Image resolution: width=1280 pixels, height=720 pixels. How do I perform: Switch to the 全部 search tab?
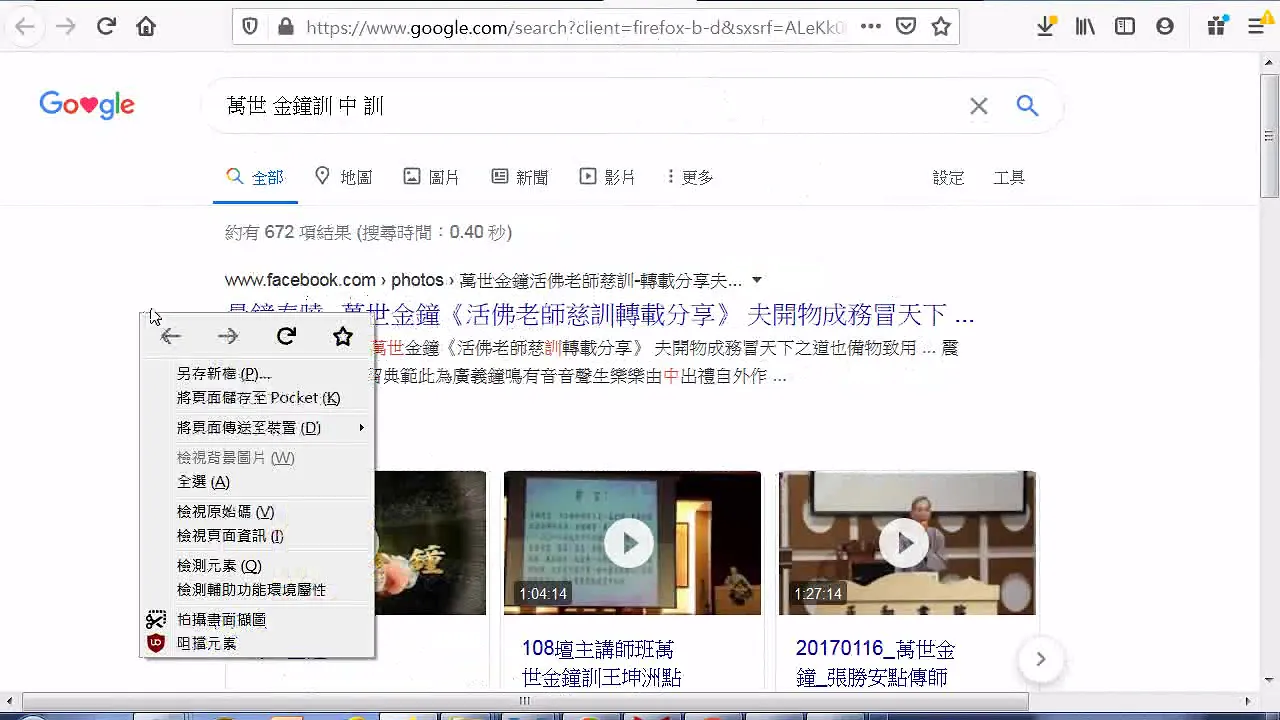[255, 177]
